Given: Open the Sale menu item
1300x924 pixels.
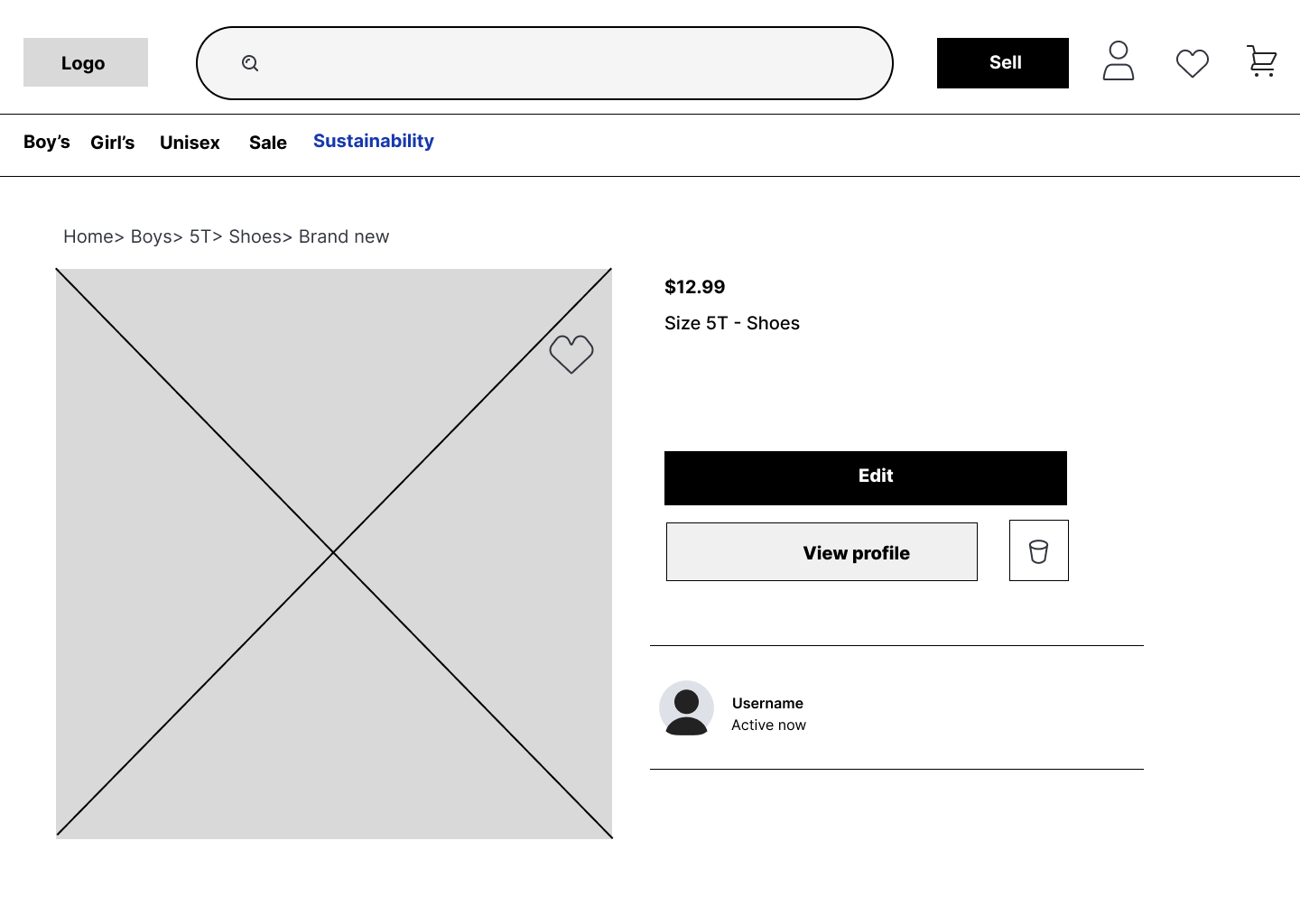Looking at the screenshot, I should click(268, 143).
